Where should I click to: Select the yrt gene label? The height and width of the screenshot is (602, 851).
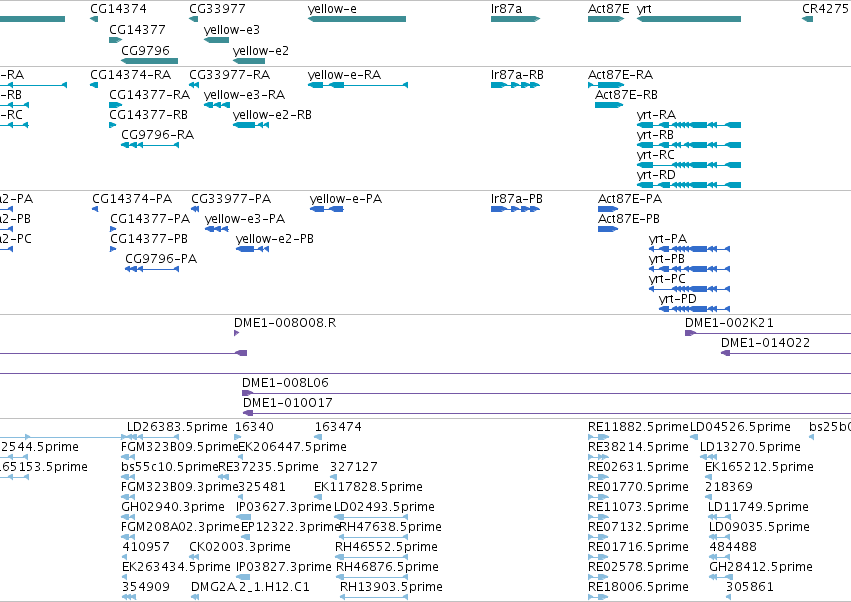[x=644, y=9]
